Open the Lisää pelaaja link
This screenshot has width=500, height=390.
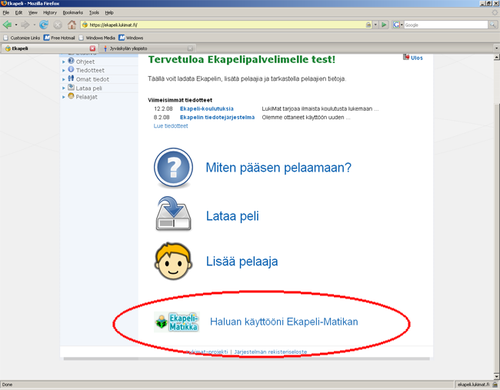point(242,261)
